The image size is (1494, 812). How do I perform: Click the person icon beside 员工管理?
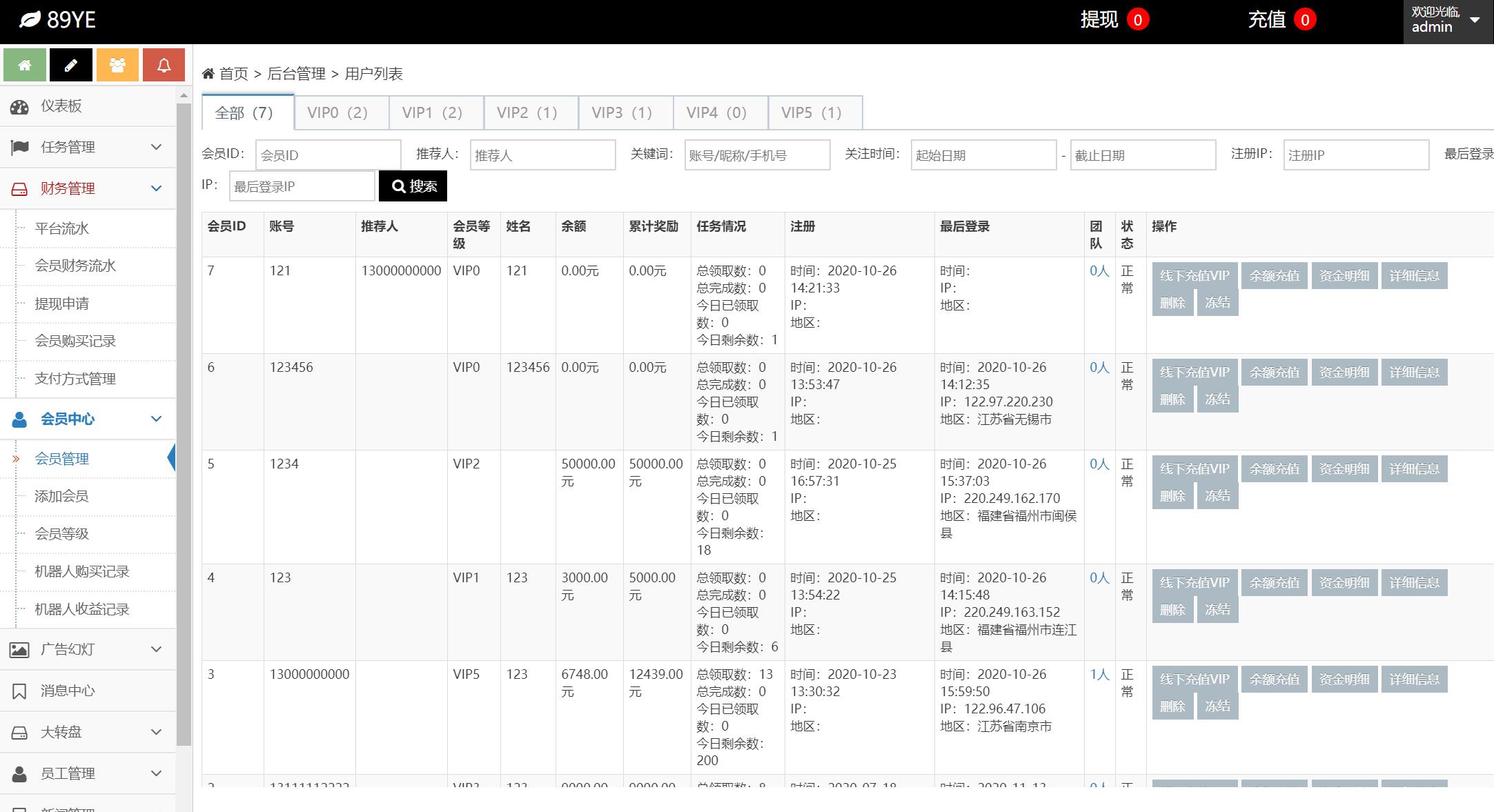(x=19, y=773)
